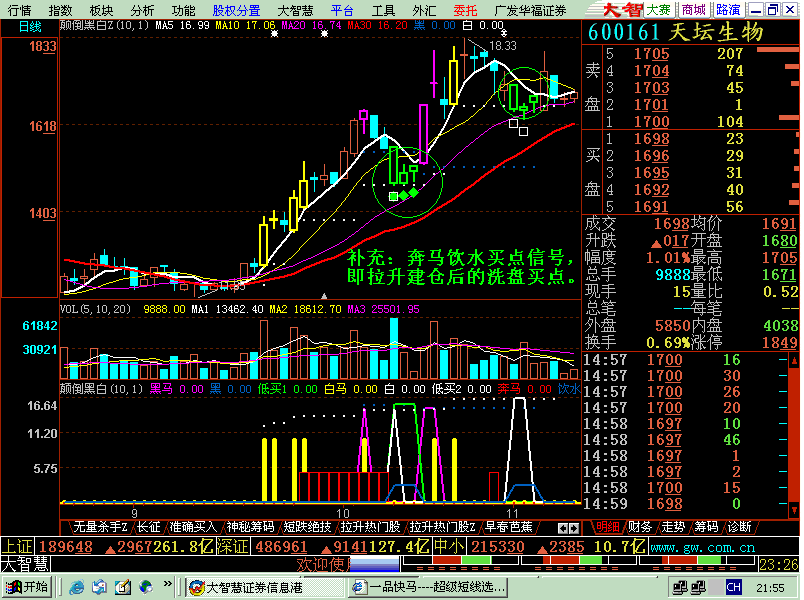
Task: Open the Windows 开始 start button
Action: [x=27, y=587]
